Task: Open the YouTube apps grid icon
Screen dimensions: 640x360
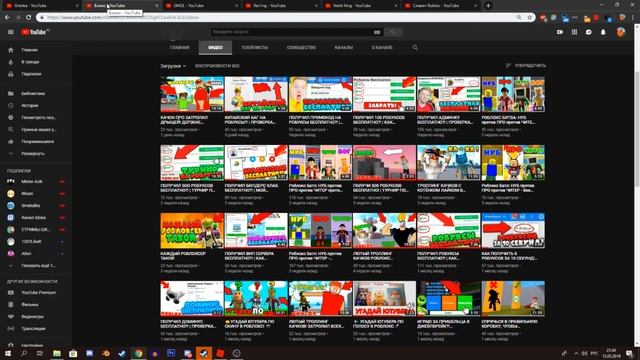Action: (574, 32)
